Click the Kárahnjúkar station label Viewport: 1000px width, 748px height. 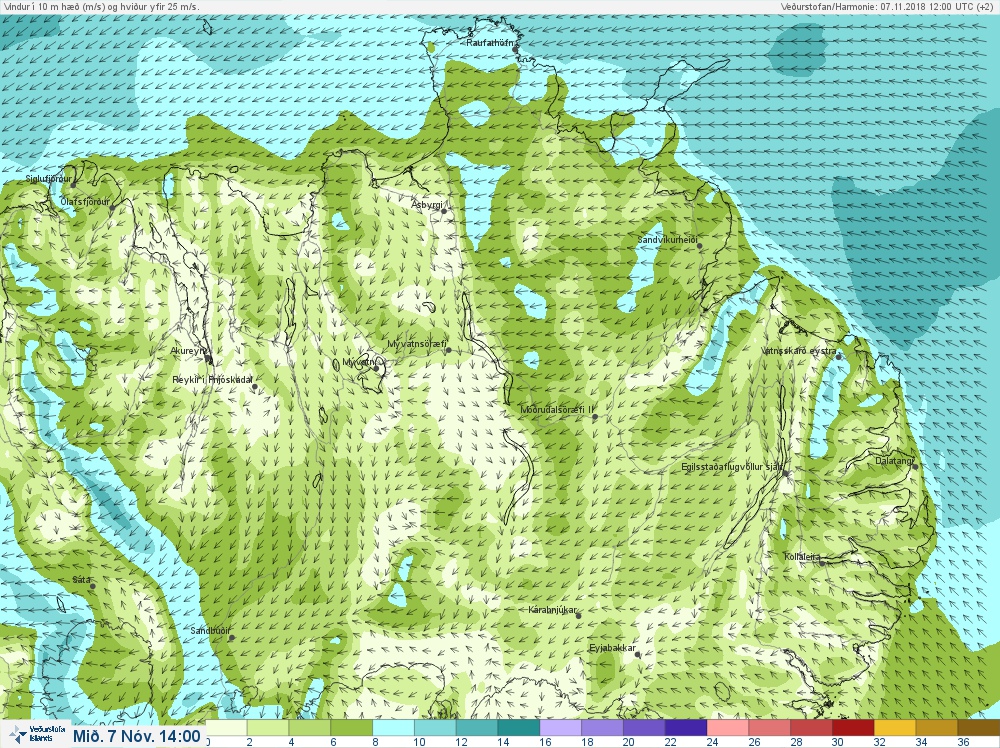[x=552, y=610]
